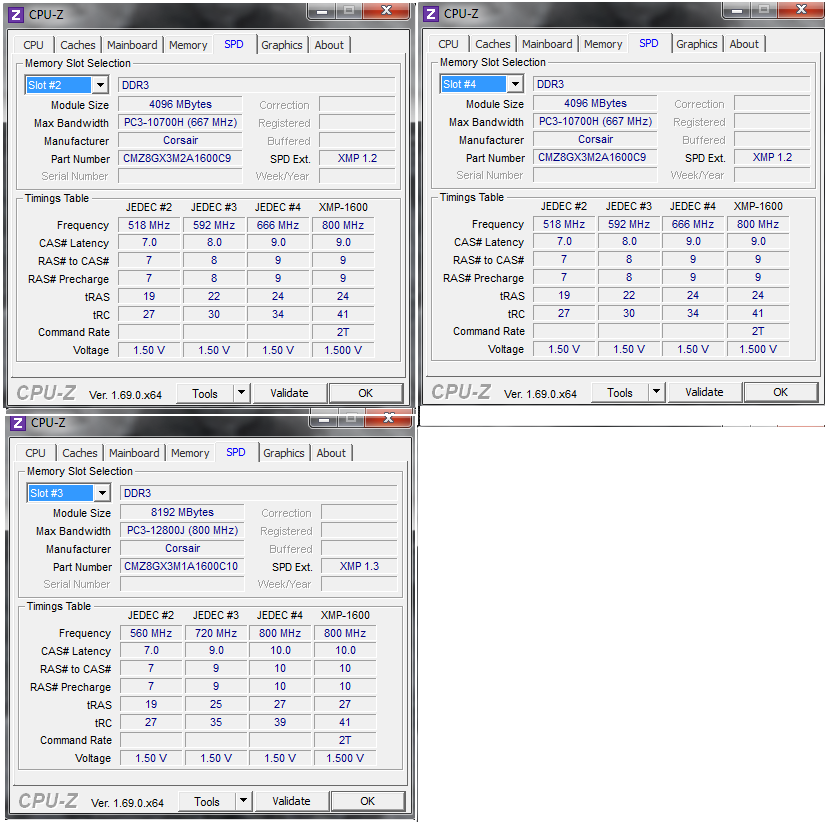Open Tools dropdown arrow in Slot #3 window

(x=244, y=801)
